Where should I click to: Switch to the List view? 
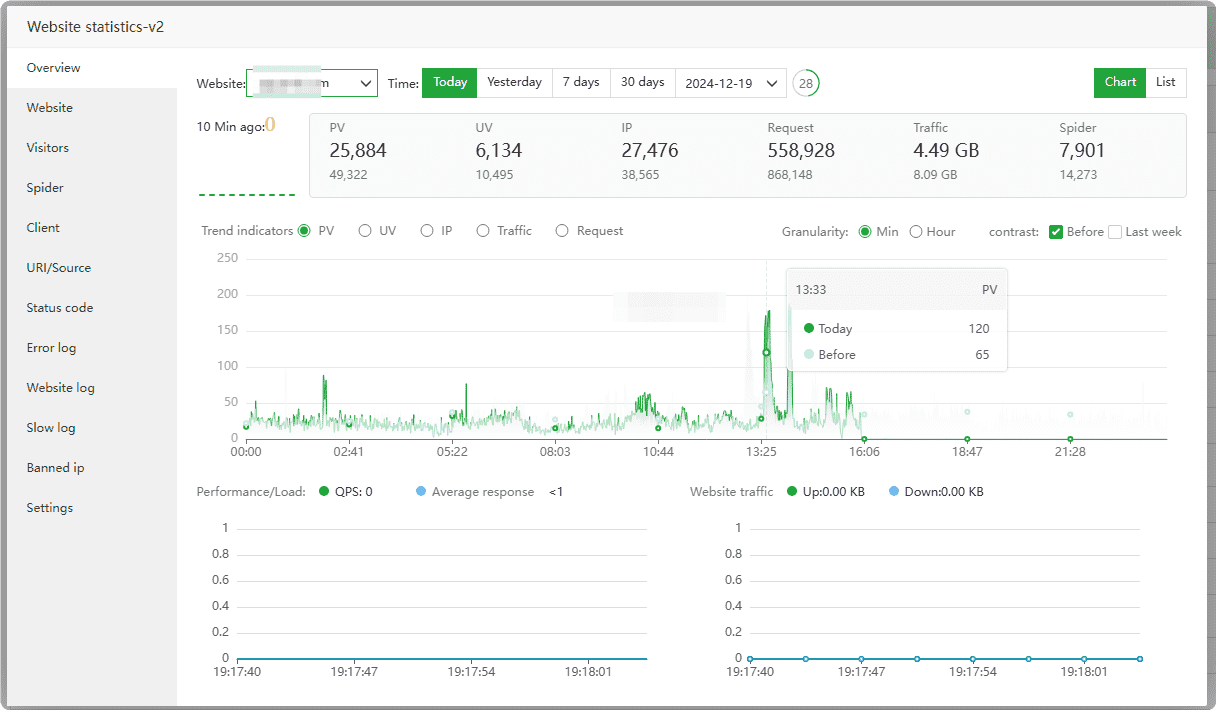[1165, 83]
